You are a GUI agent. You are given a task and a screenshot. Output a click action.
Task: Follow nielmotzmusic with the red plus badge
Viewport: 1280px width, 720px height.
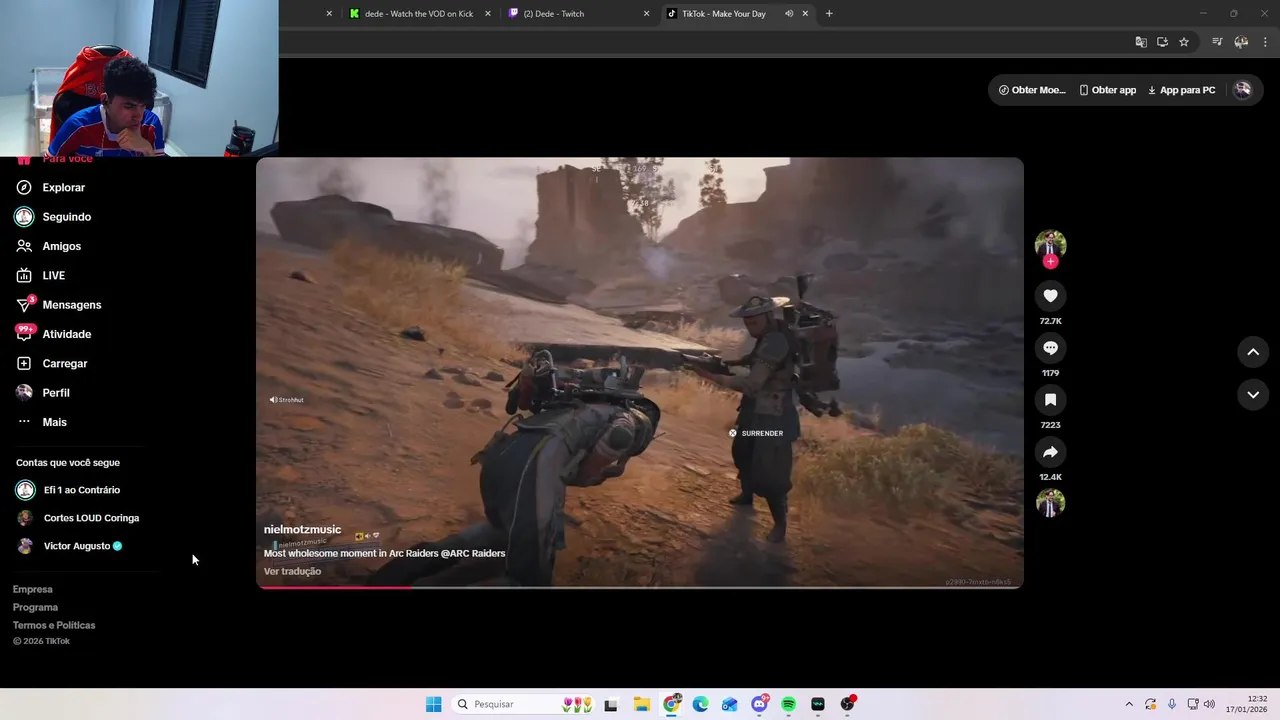pos(1050,262)
